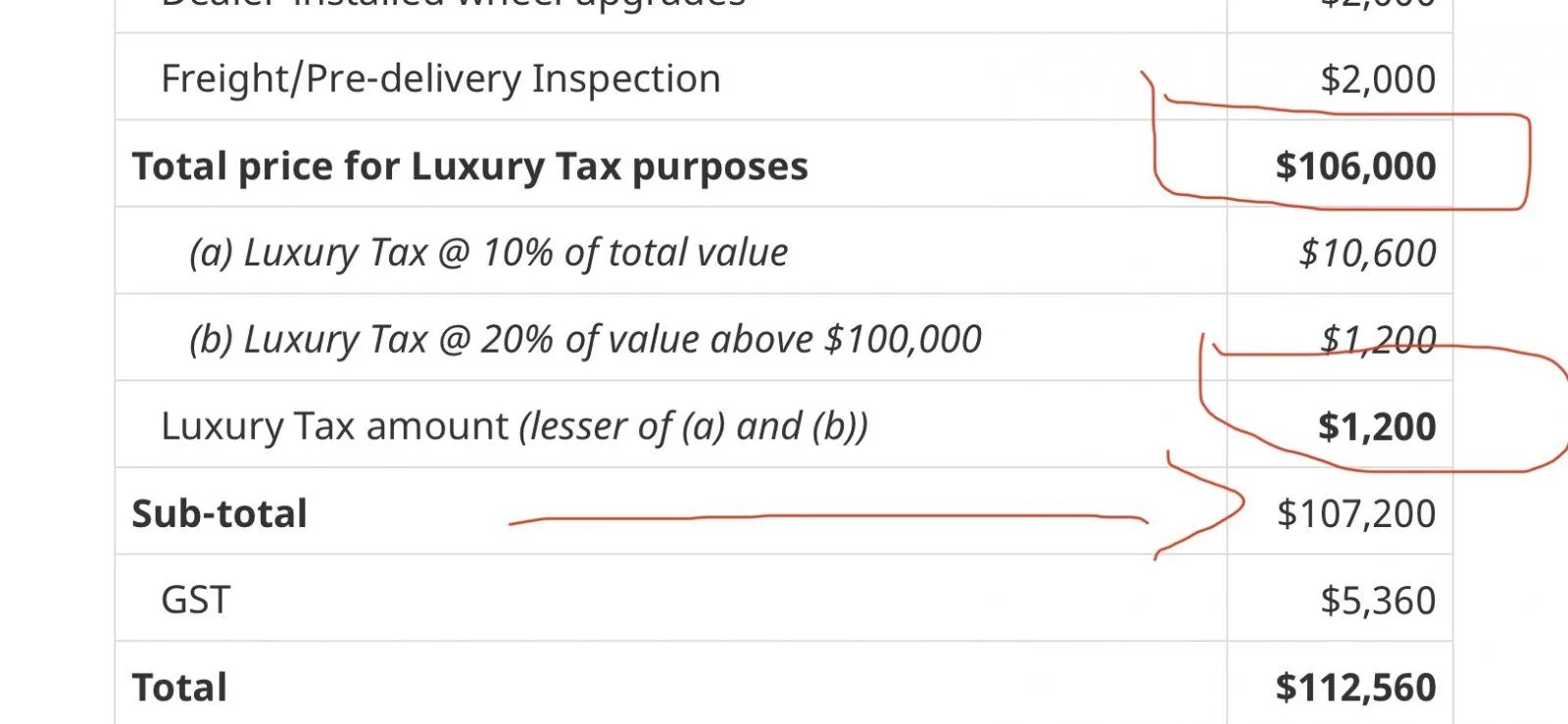The image size is (1568, 724).
Task: Select the $112,560 final total
Action: pyautogui.click(x=1355, y=687)
